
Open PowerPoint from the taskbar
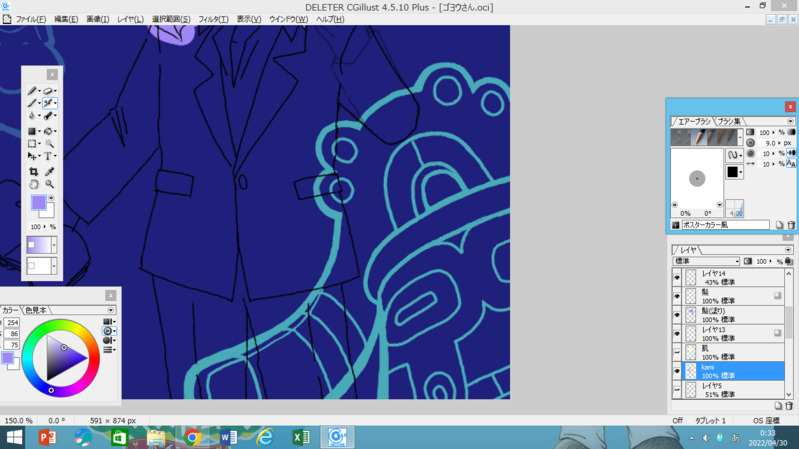pos(47,437)
